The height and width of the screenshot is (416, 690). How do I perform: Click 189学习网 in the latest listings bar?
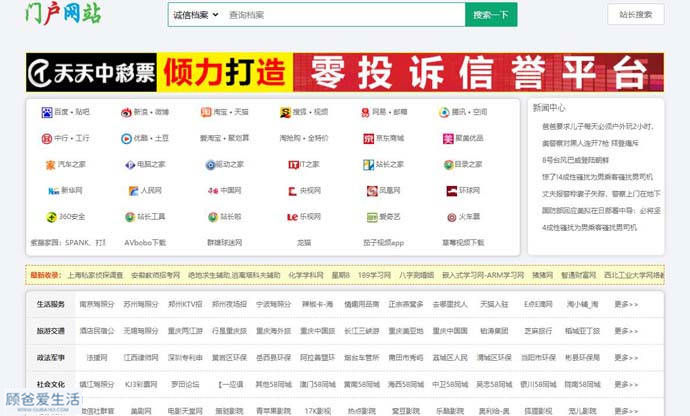point(374,275)
